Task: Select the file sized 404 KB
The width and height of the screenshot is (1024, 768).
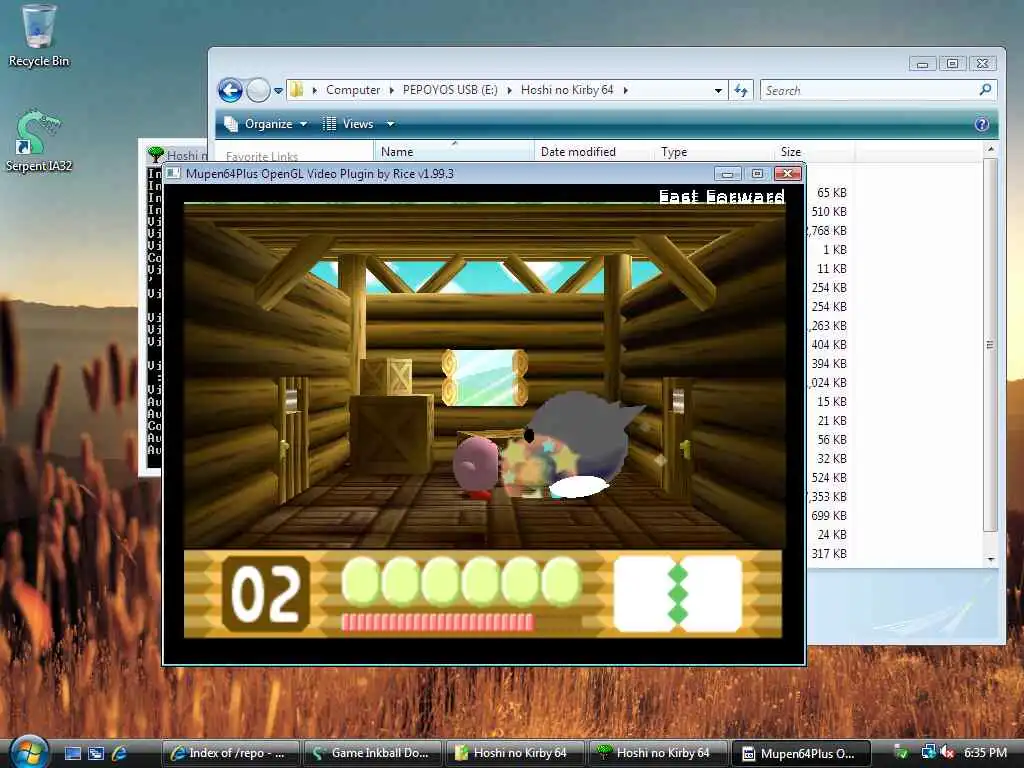Action: [829, 344]
